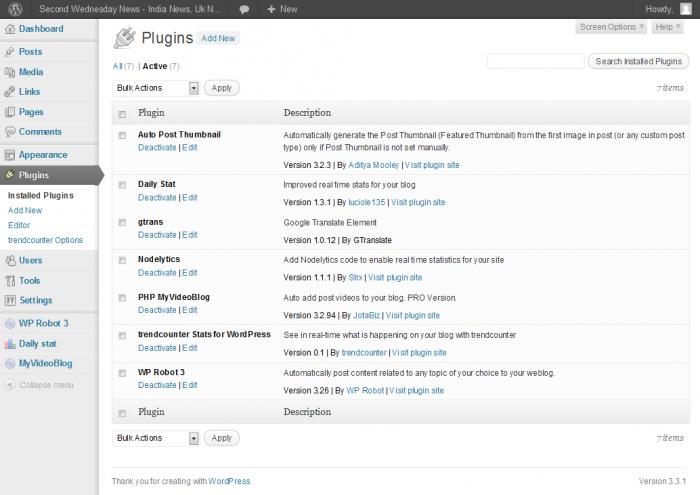This screenshot has height=495, width=700.
Task: Click the Links chain icon
Action: (x=10, y=92)
